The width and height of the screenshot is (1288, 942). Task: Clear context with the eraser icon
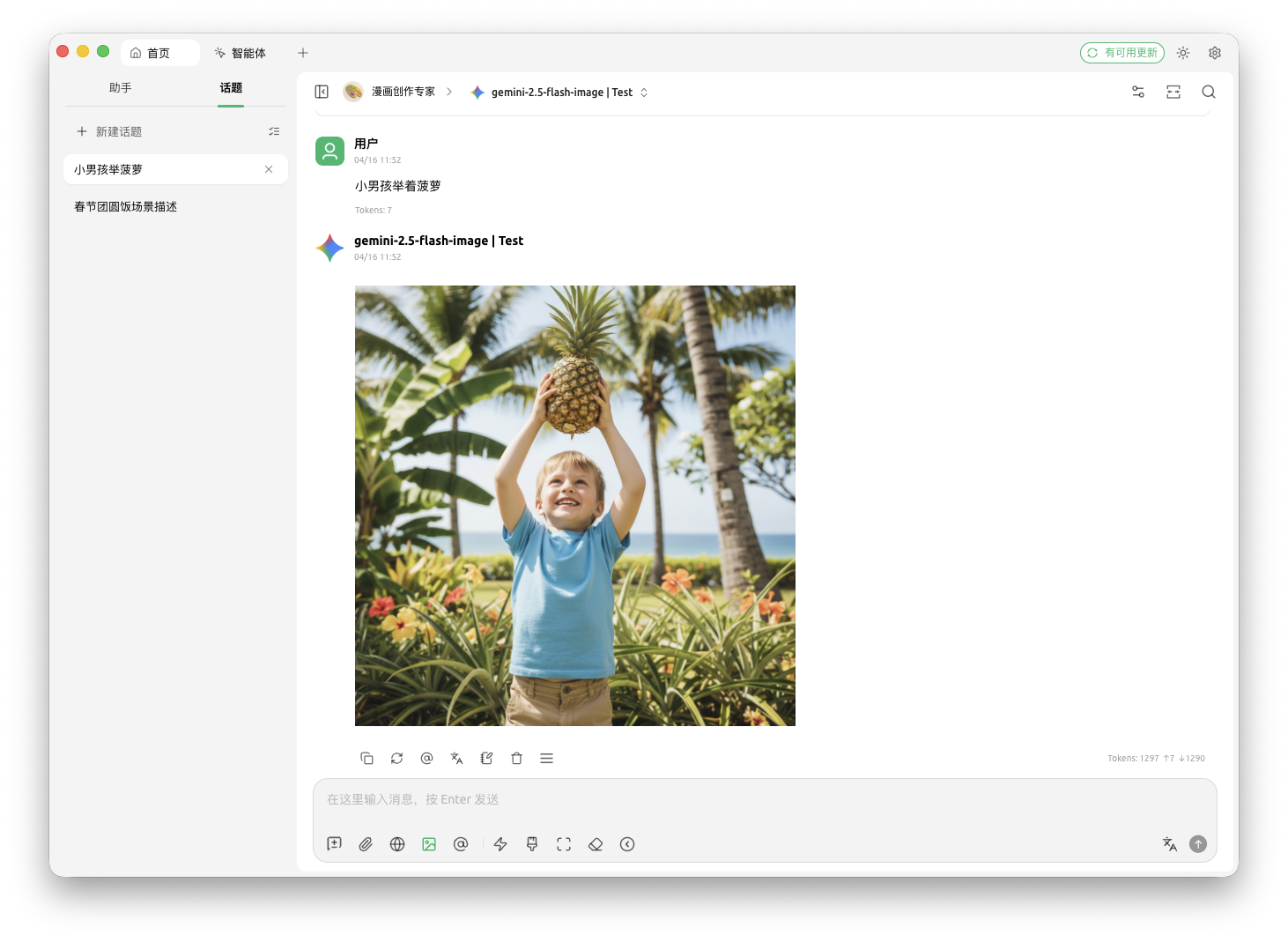pyautogui.click(x=596, y=844)
